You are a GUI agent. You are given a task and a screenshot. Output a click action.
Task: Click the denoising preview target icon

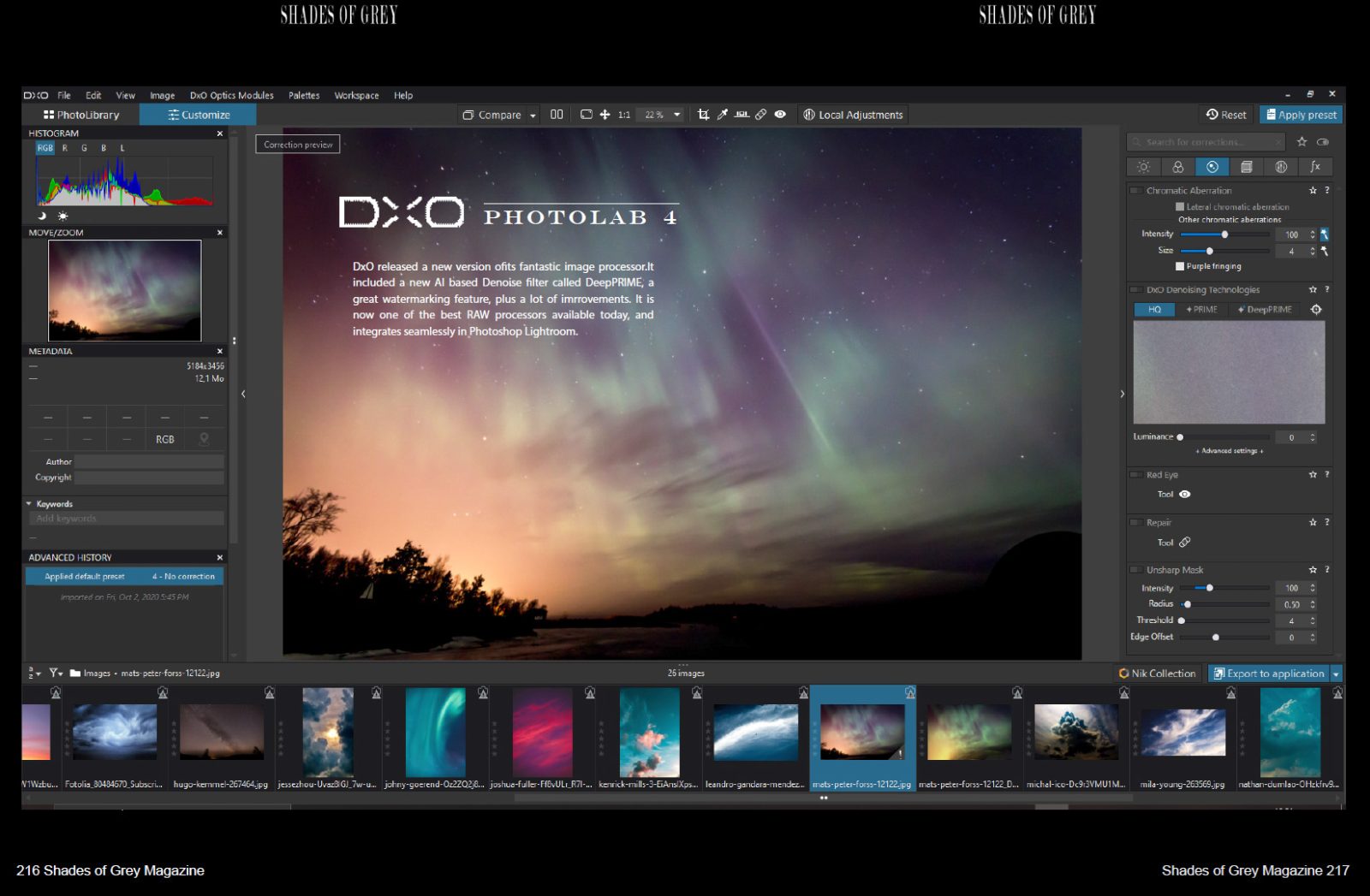point(1316,310)
